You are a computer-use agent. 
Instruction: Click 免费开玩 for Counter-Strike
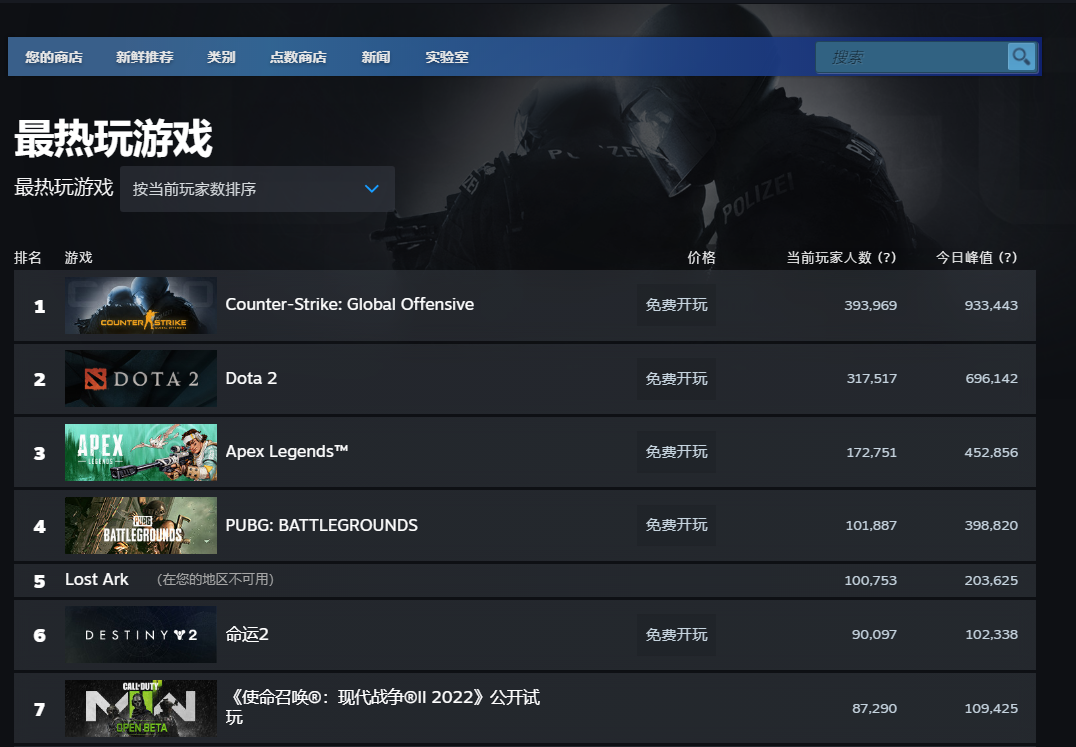tap(676, 305)
